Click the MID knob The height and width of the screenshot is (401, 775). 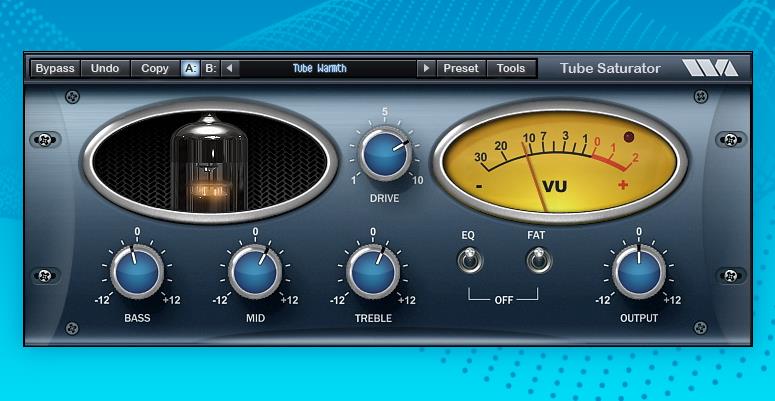coord(255,271)
